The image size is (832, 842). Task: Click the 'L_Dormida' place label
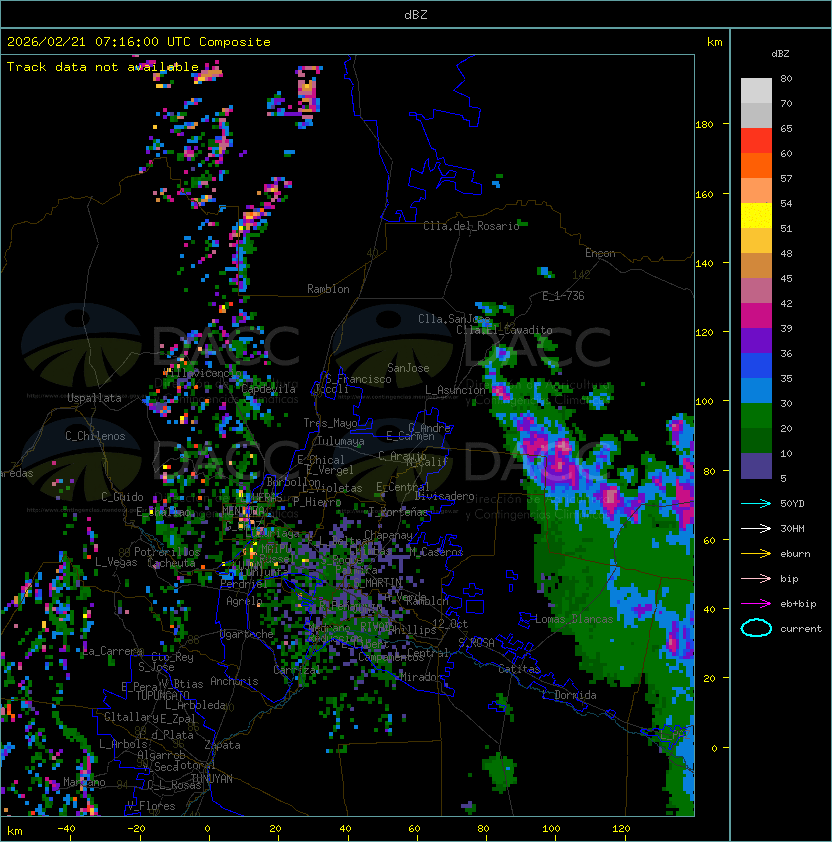(569, 695)
